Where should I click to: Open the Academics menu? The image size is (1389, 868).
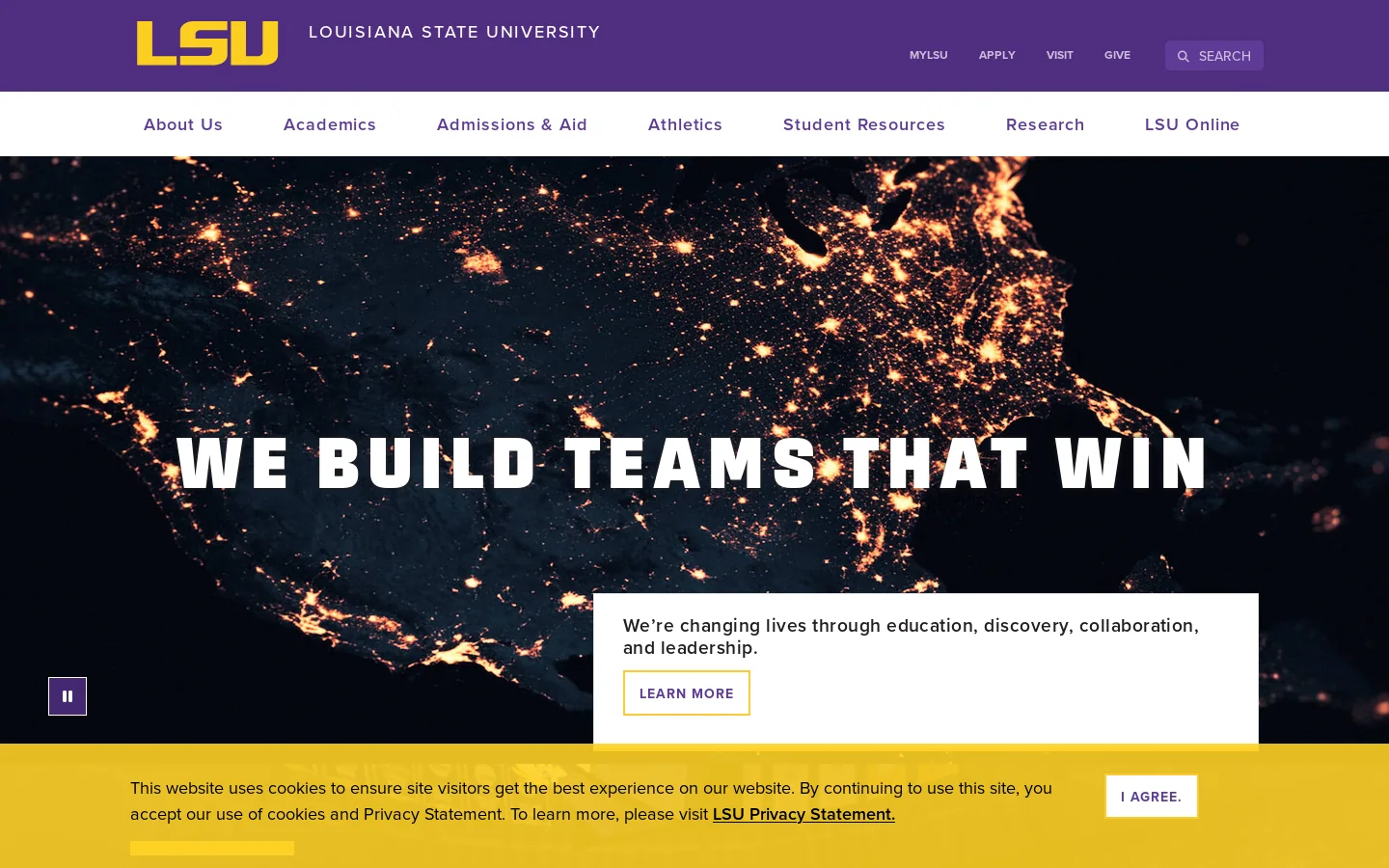pyautogui.click(x=330, y=124)
